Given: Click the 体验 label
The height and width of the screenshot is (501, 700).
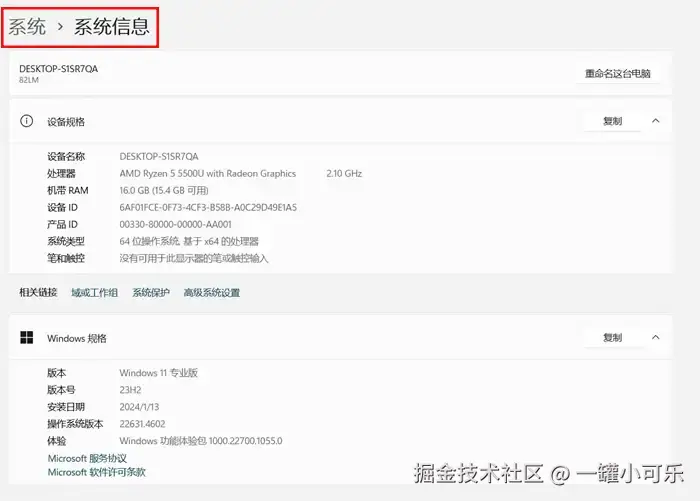Looking at the screenshot, I should coord(56,441).
